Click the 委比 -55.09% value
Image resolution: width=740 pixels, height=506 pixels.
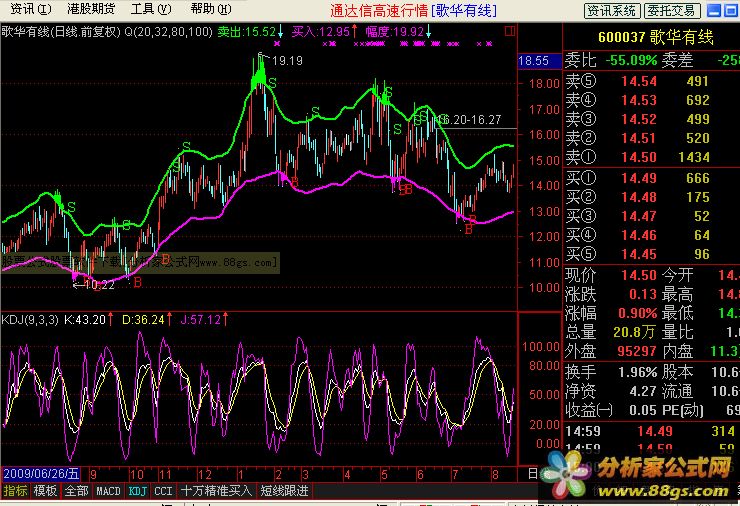pyautogui.click(x=631, y=60)
